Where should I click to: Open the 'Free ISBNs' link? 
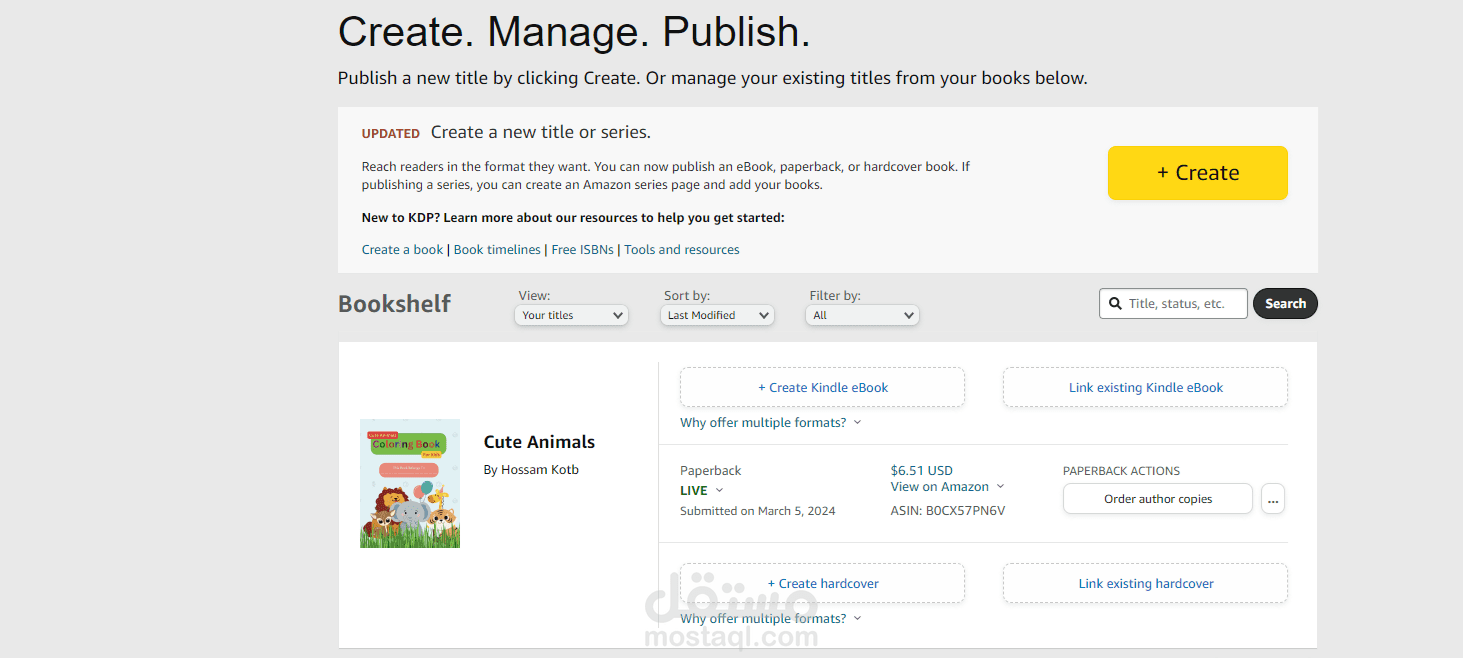tap(583, 250)
